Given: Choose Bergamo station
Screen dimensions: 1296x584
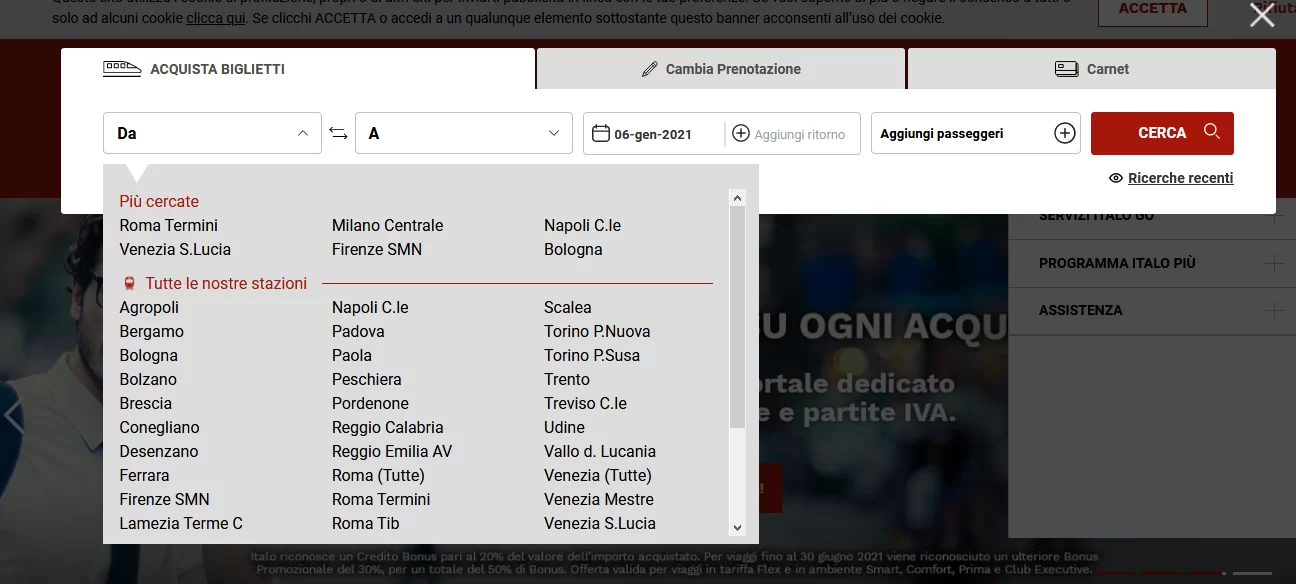Looking at the screenshot, I should (x=152, y=331).
